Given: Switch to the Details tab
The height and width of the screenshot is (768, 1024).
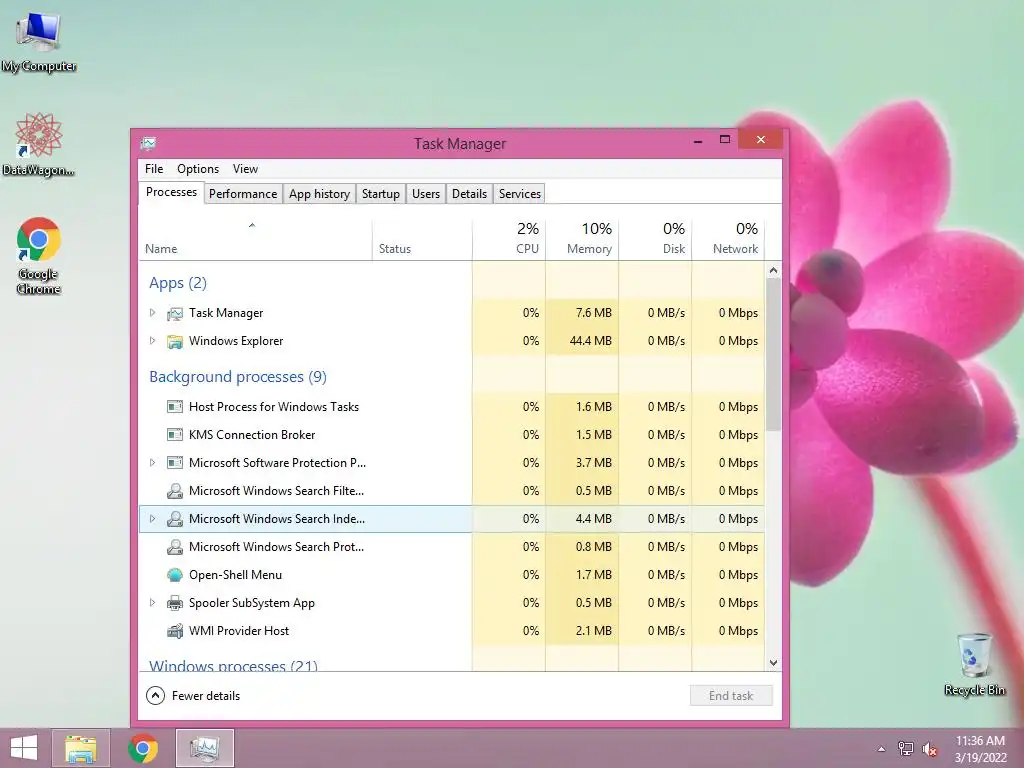Looking at the screenshot, I should (x=470, y=194).
